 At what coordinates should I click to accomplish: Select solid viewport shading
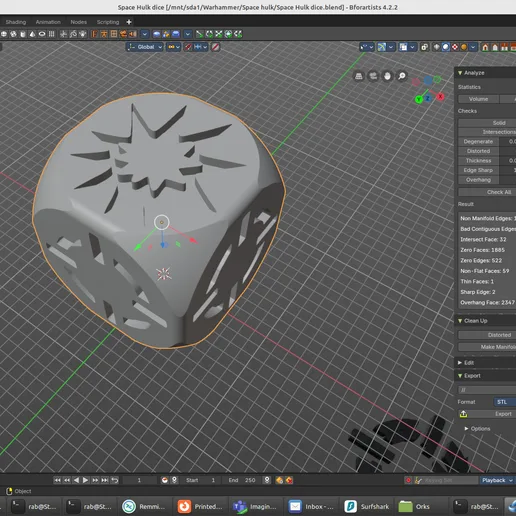[x=446, y=47]
